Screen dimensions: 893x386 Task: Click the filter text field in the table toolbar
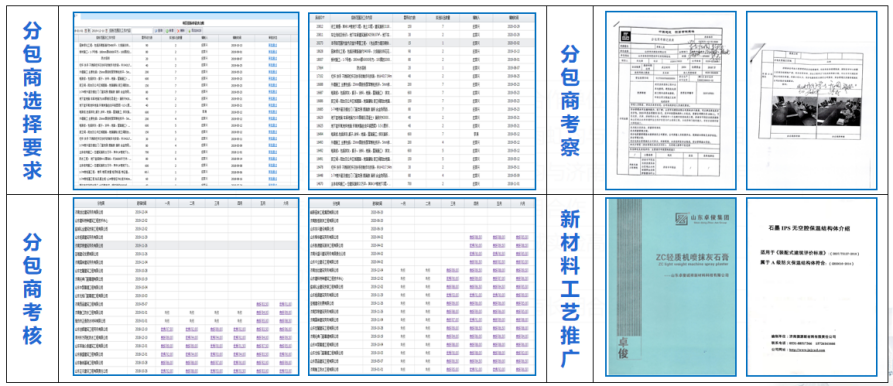[x=142, y=31]
